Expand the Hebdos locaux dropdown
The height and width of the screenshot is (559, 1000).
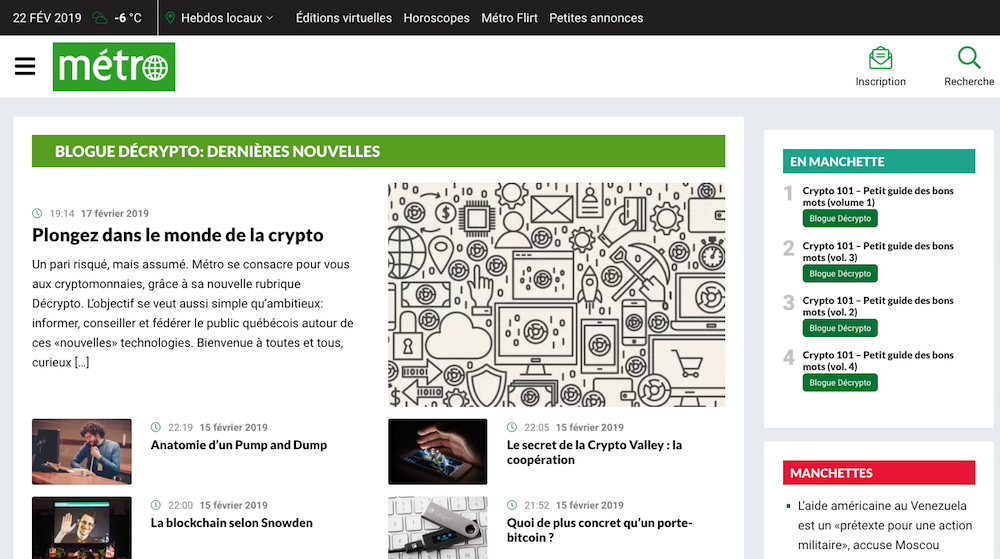227,18
